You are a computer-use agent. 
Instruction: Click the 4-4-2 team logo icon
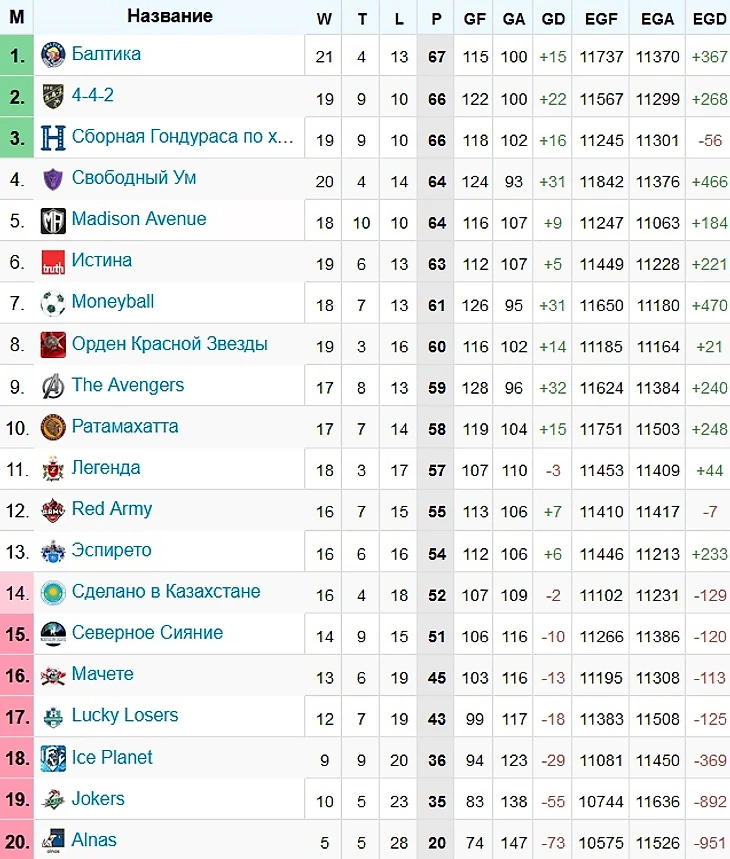pyautogui.click(x=53, y=97)
